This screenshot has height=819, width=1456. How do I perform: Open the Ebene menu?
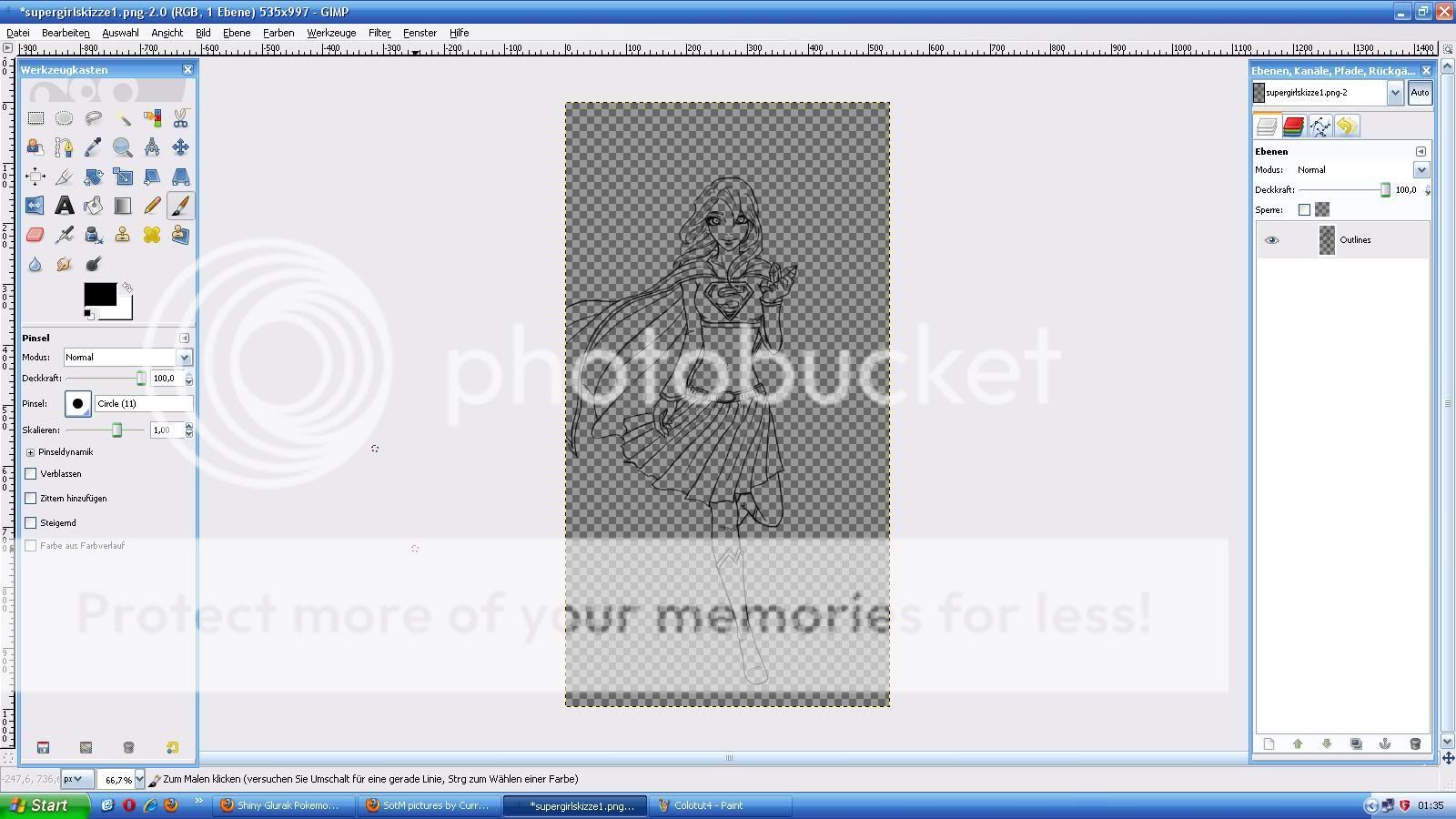(x=237, y=33)
